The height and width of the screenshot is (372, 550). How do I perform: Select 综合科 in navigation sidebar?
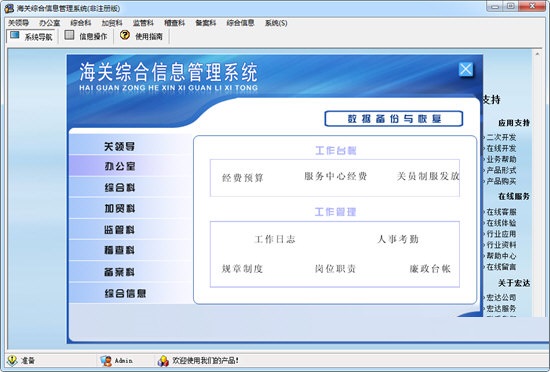pyautogui.click(x=120, y=187)
